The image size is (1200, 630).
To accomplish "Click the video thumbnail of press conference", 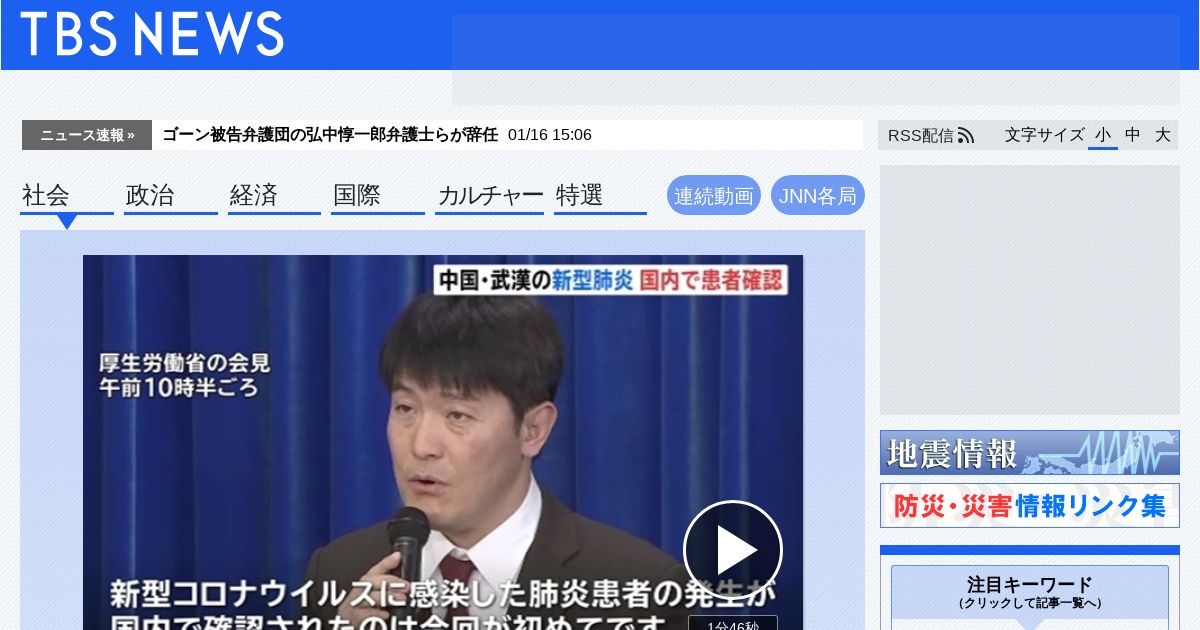I will pyautogui.click(x=443, y=442).
